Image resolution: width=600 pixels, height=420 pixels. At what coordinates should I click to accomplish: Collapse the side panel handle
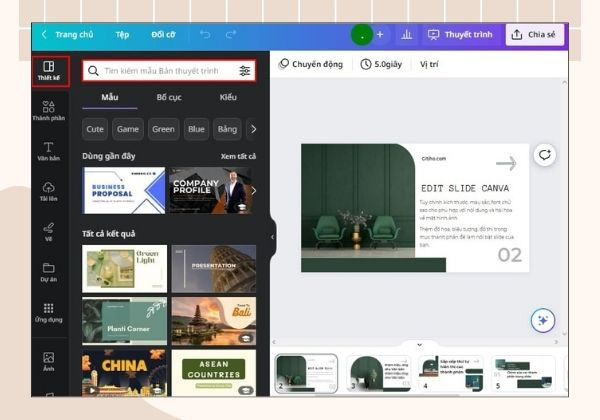(x=272, y=237)
